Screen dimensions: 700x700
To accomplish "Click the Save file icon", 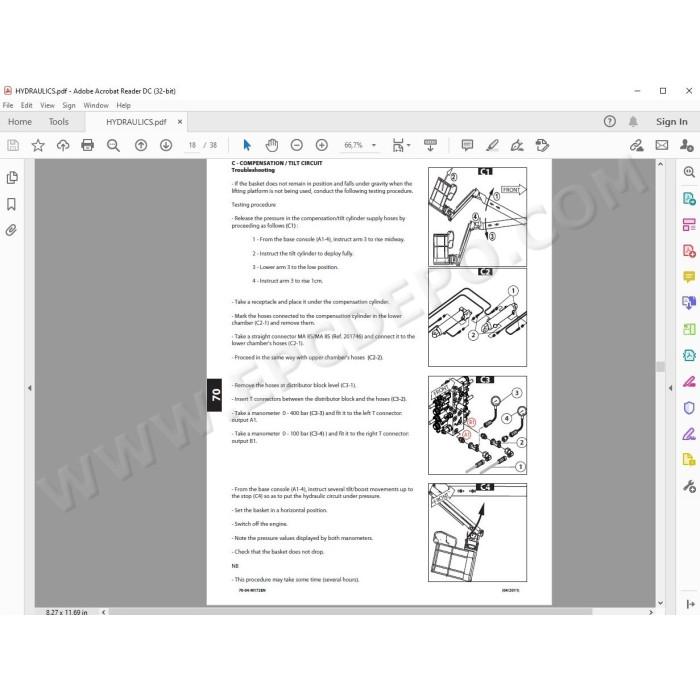I will 13,145.
